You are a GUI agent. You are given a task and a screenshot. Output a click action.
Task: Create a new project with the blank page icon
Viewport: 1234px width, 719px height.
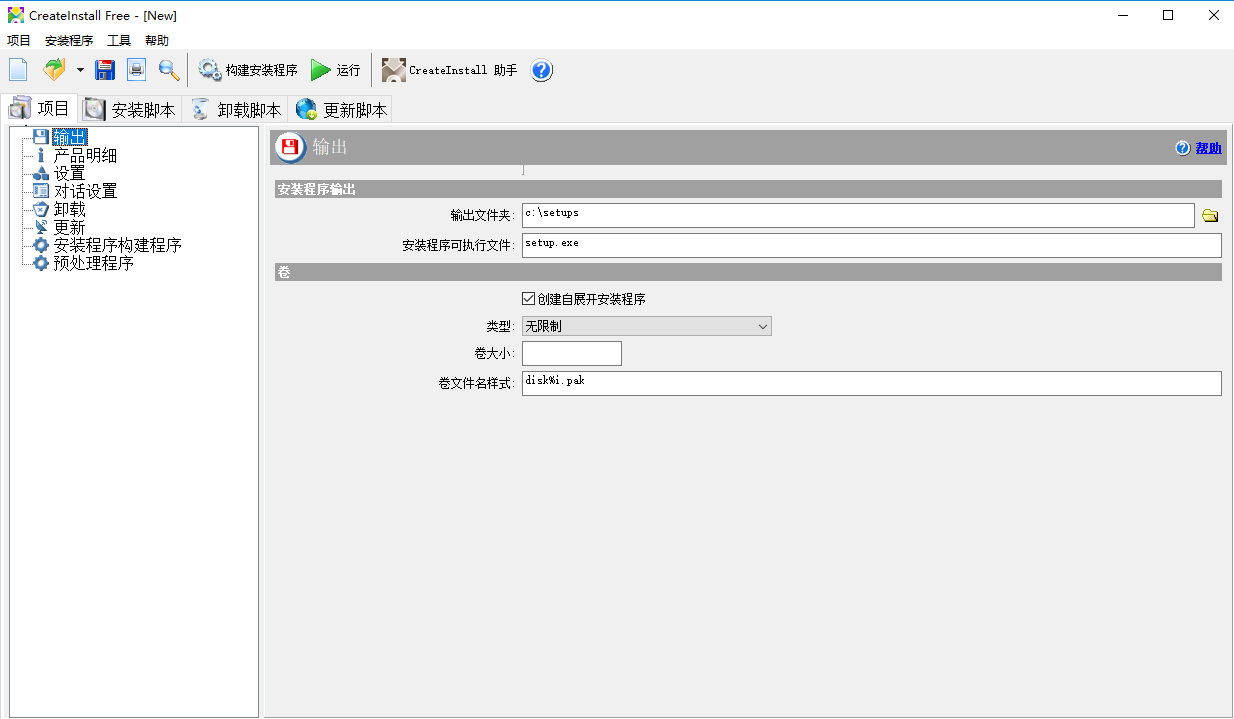tap(17, 69)
